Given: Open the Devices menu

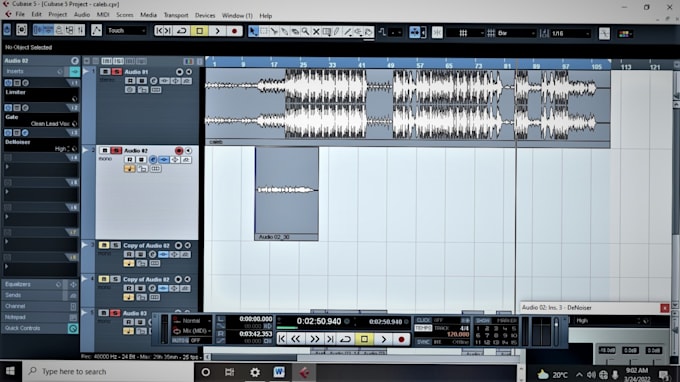Looking at the screenshot, I should (x=205, y=15).
